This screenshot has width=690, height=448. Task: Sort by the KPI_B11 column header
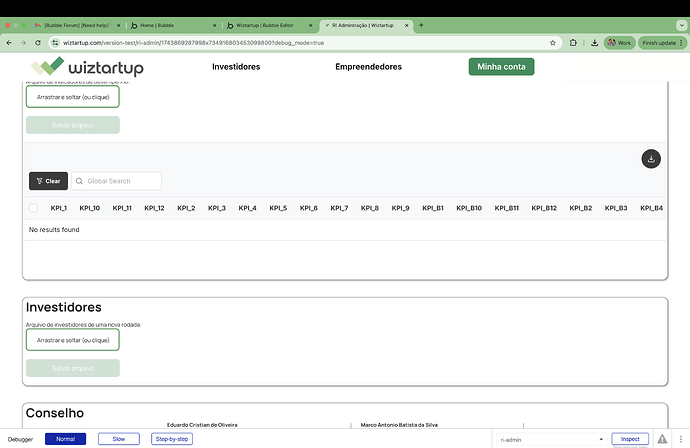(x=506, y=208)
